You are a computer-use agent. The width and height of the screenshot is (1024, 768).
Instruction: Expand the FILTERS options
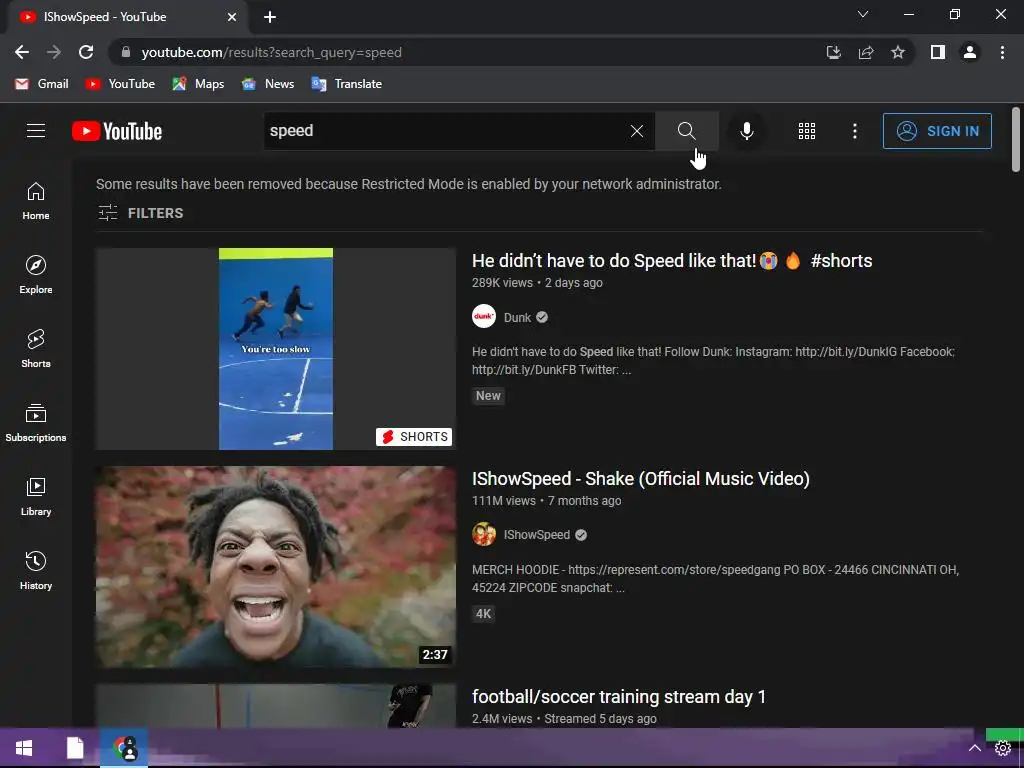pyautogui.click(x=140, y=213)
